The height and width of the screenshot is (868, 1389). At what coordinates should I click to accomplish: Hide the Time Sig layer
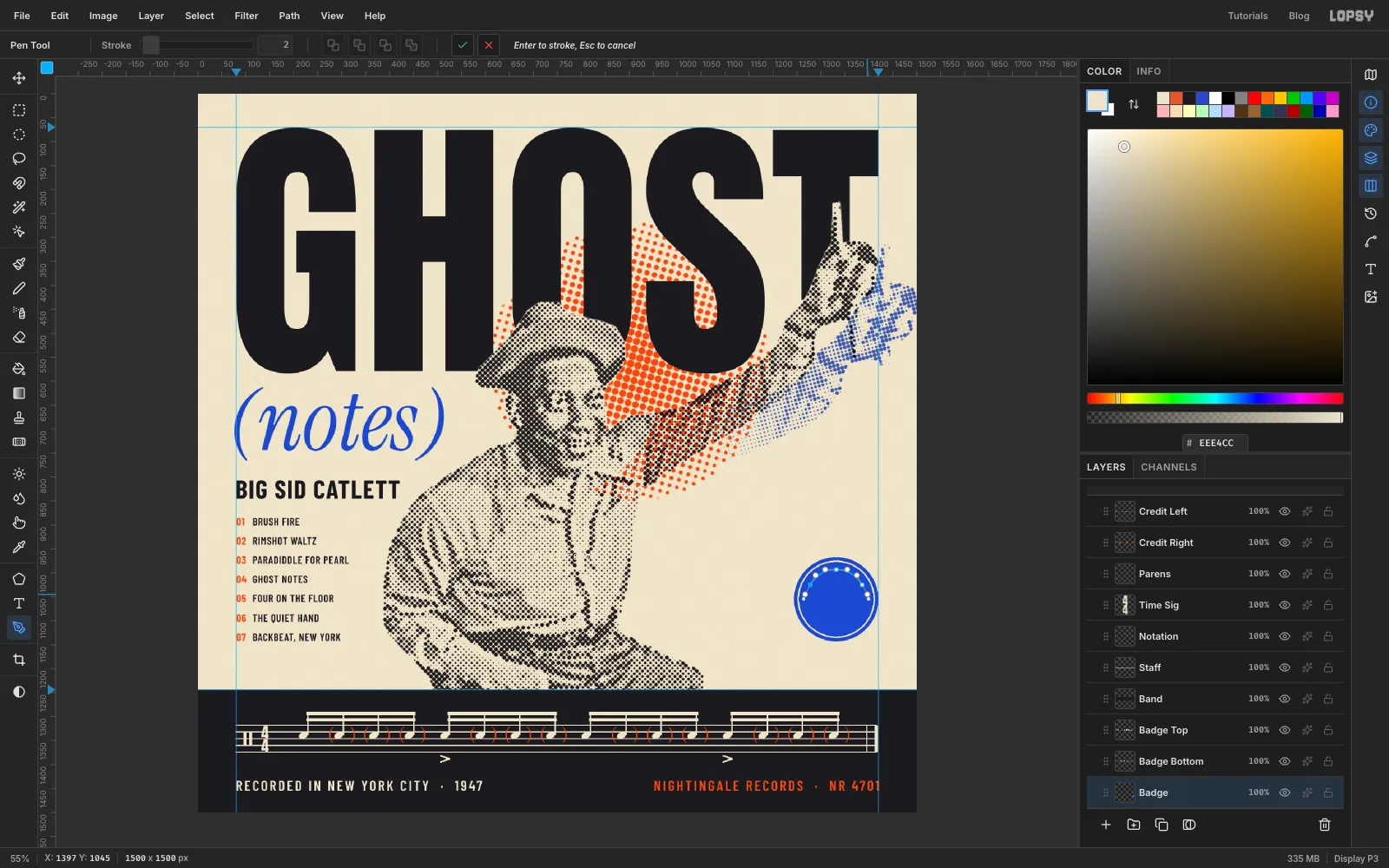pyautogui.click(x=1285, y=605)
